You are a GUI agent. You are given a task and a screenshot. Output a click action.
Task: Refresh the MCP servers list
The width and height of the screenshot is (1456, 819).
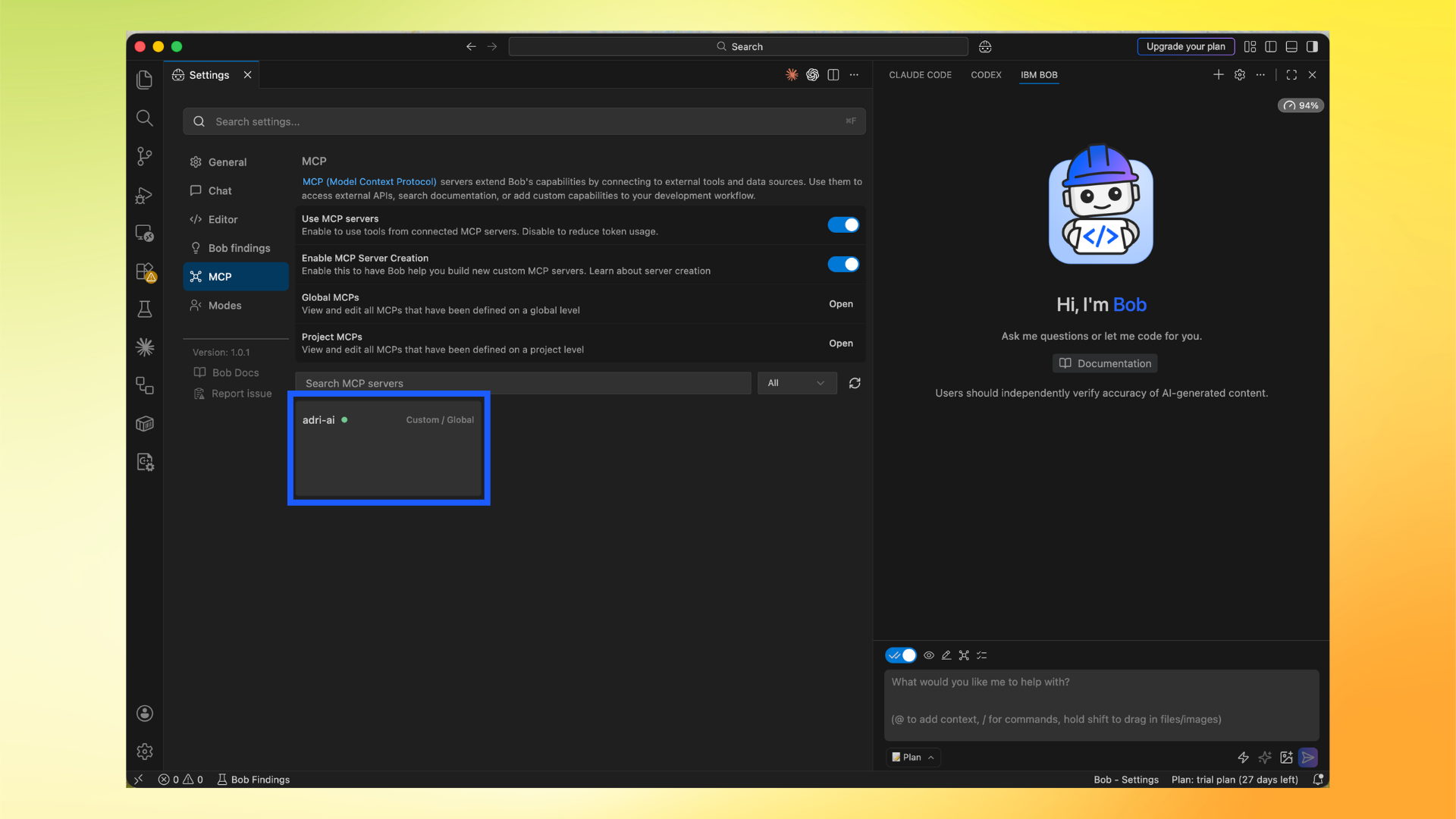[855, 383]
